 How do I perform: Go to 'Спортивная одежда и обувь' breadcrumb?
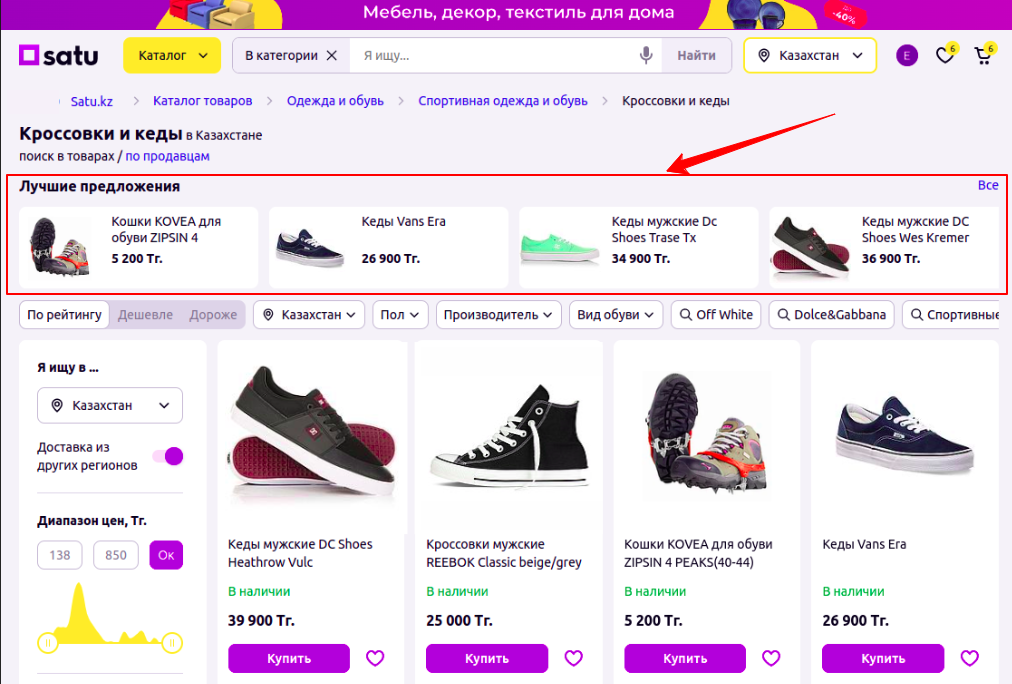click(x=503, y=101)
